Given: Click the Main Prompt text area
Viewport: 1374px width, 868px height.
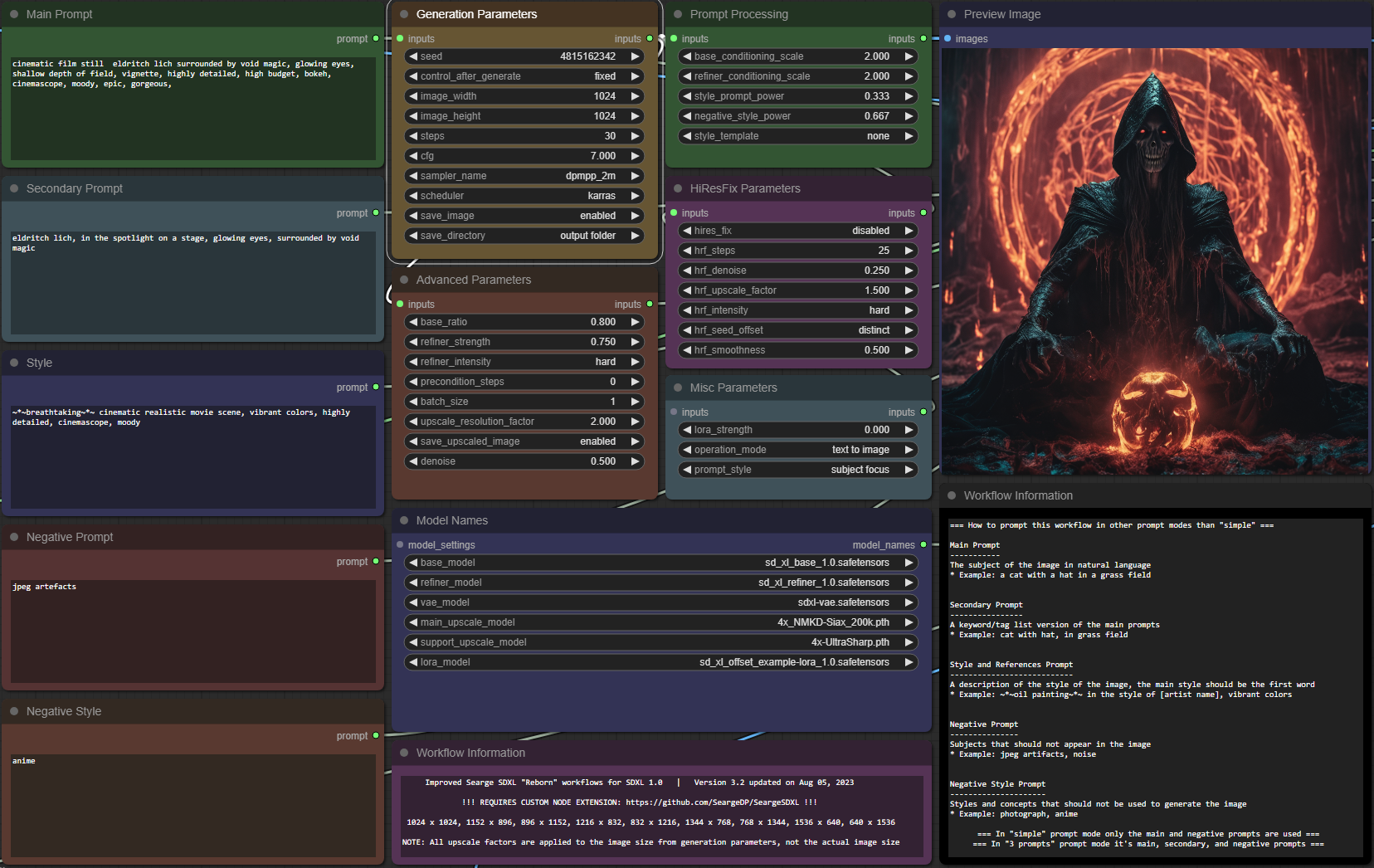Looking at the screenshot, I should point(193,108).
